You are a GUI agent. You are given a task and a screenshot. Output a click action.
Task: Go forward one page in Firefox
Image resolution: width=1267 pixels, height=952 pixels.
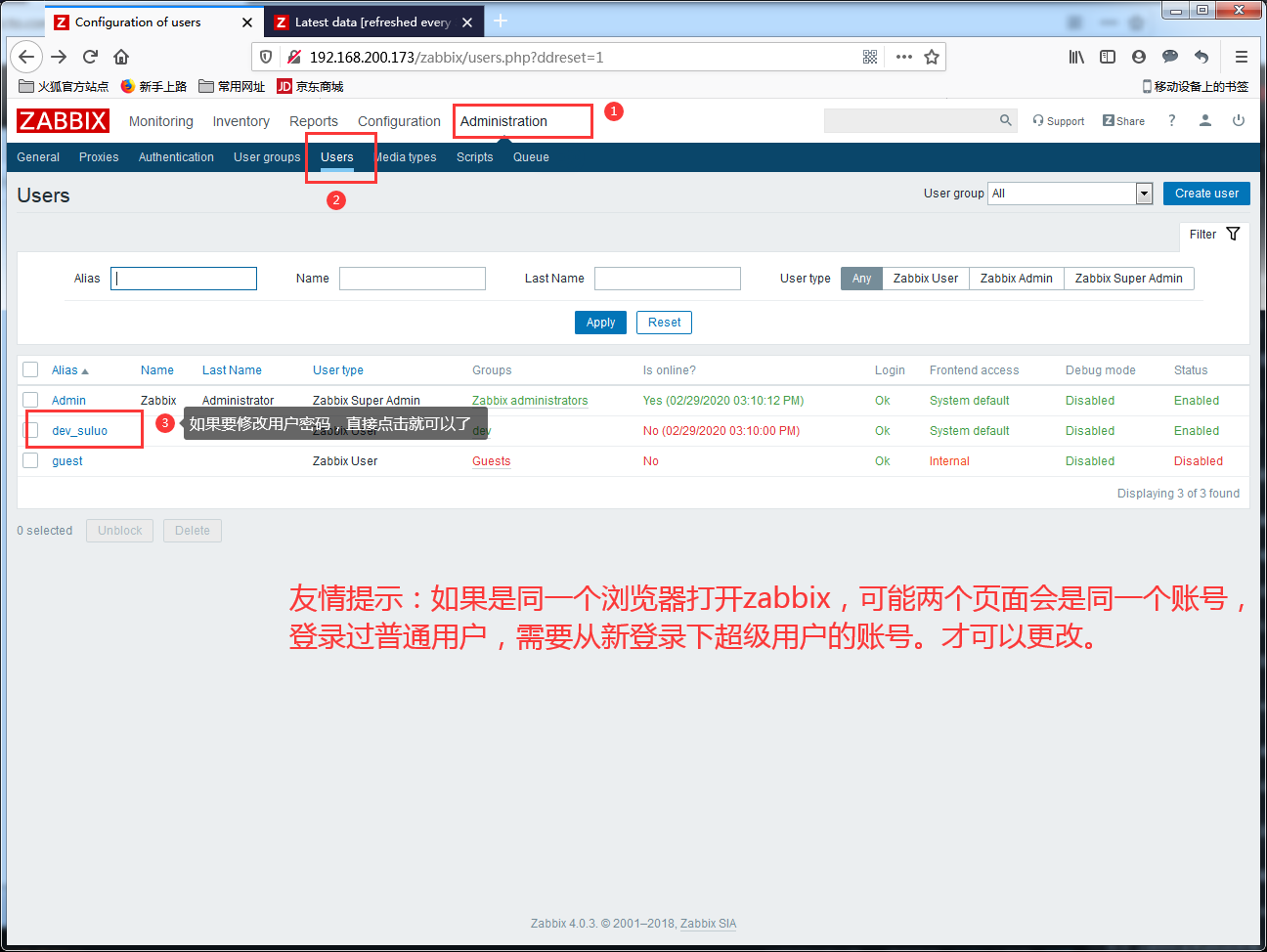tap(59, 57)
